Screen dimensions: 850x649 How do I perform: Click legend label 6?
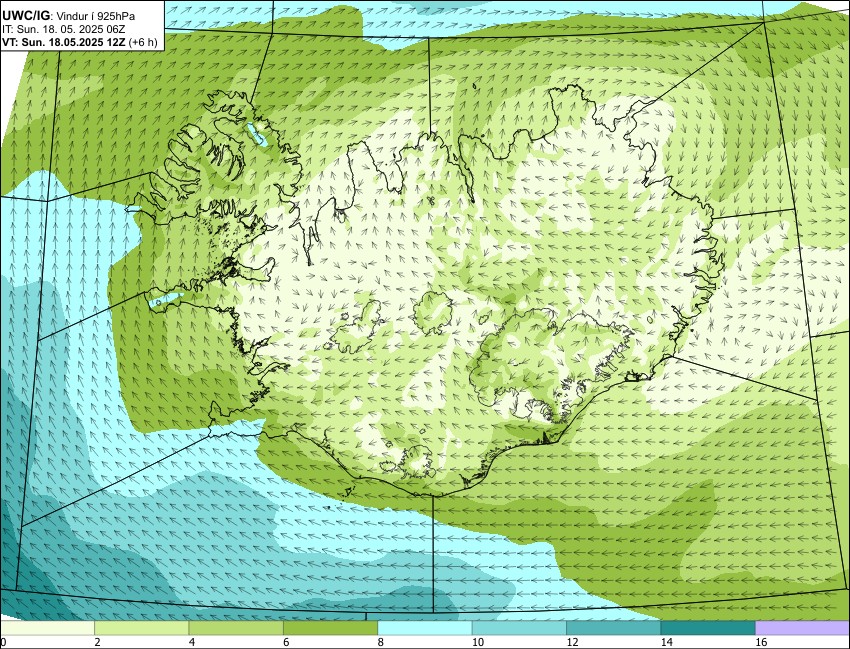(x=286, y=642)
